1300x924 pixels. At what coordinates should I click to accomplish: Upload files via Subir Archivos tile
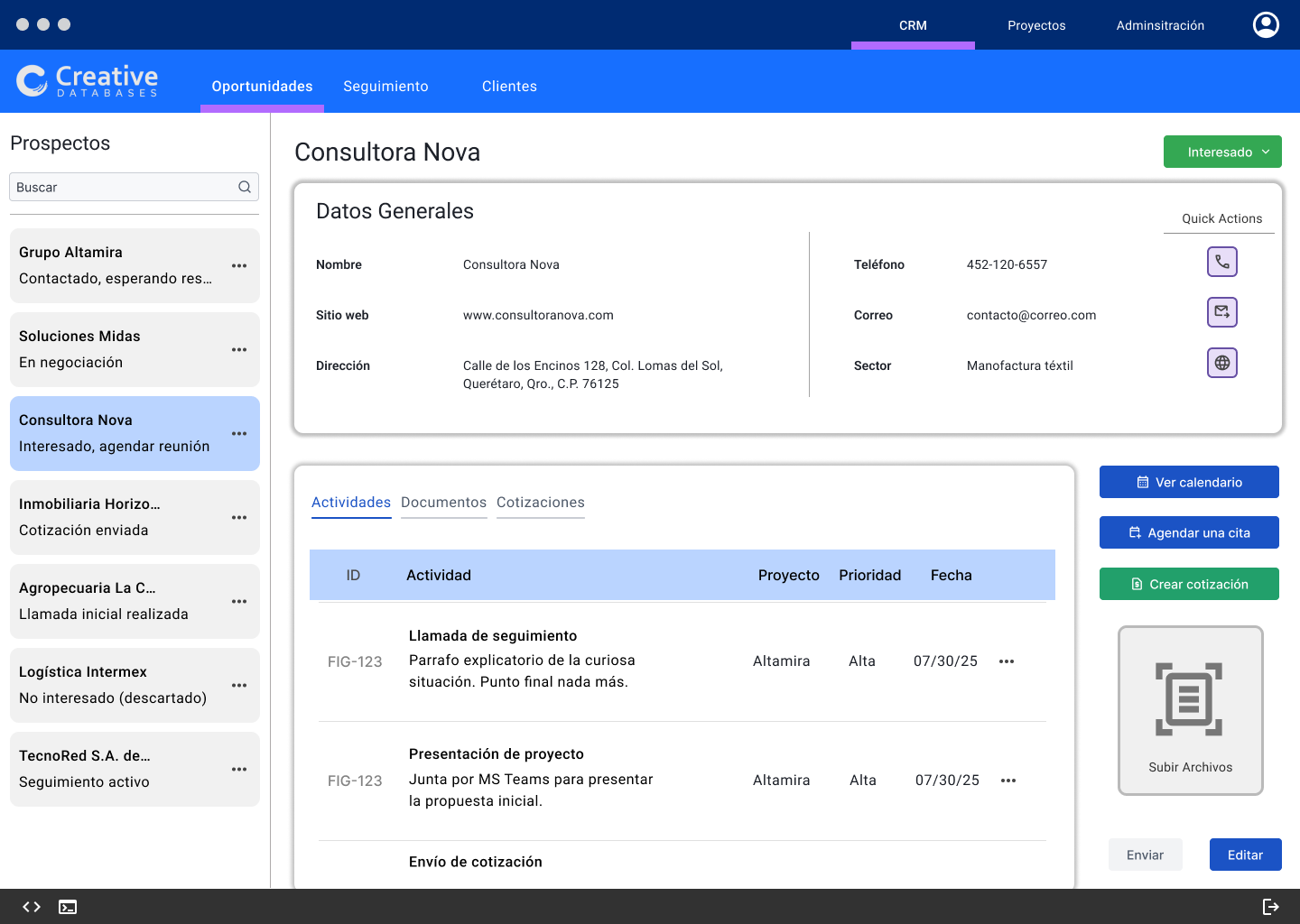pyautogui.click(x=1190, y=710)
